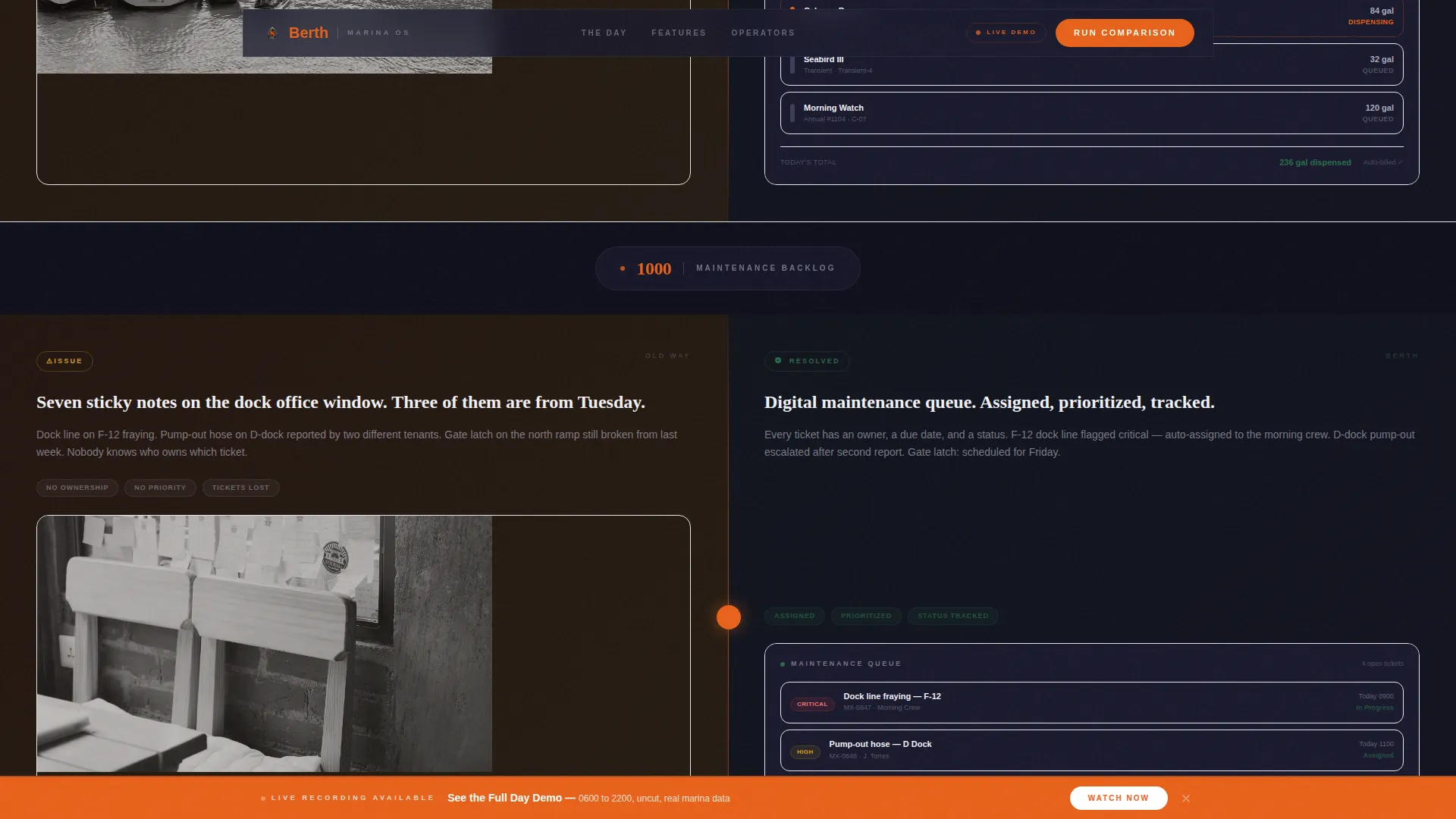Image resolution: width=1456 pixels, height=819 pixels.
Task: Click the 4 open tickets count
Action: click(x=1382, y=664)
